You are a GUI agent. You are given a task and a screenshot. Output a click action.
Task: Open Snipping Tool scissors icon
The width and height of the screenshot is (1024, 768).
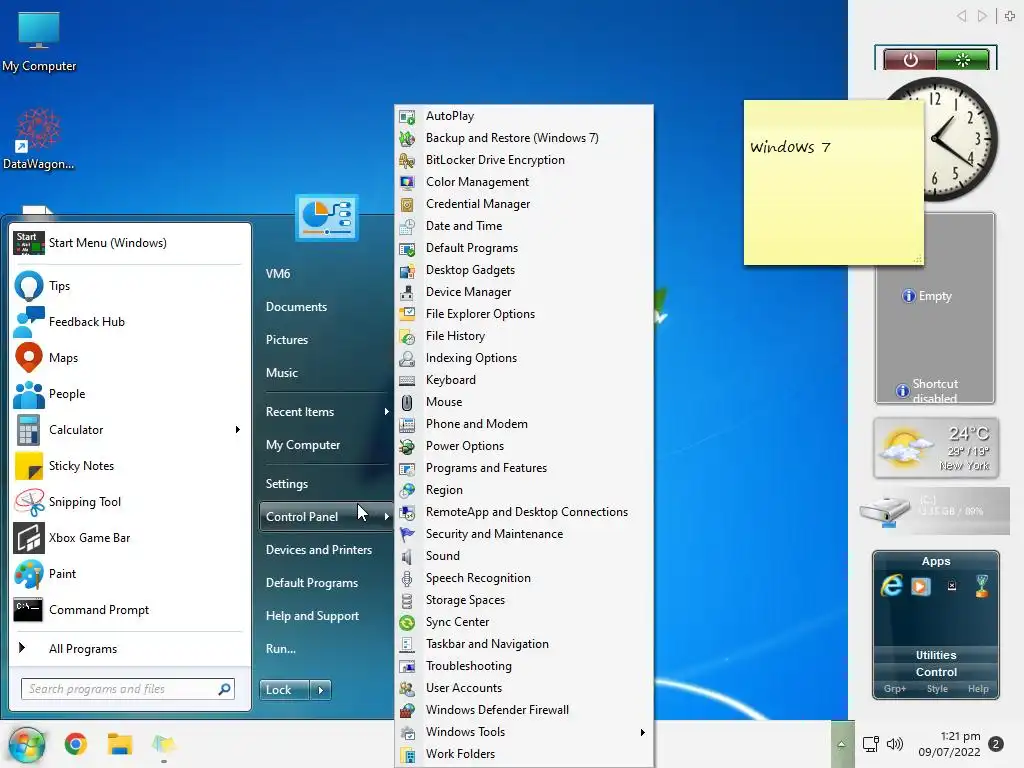click(29, 502)
